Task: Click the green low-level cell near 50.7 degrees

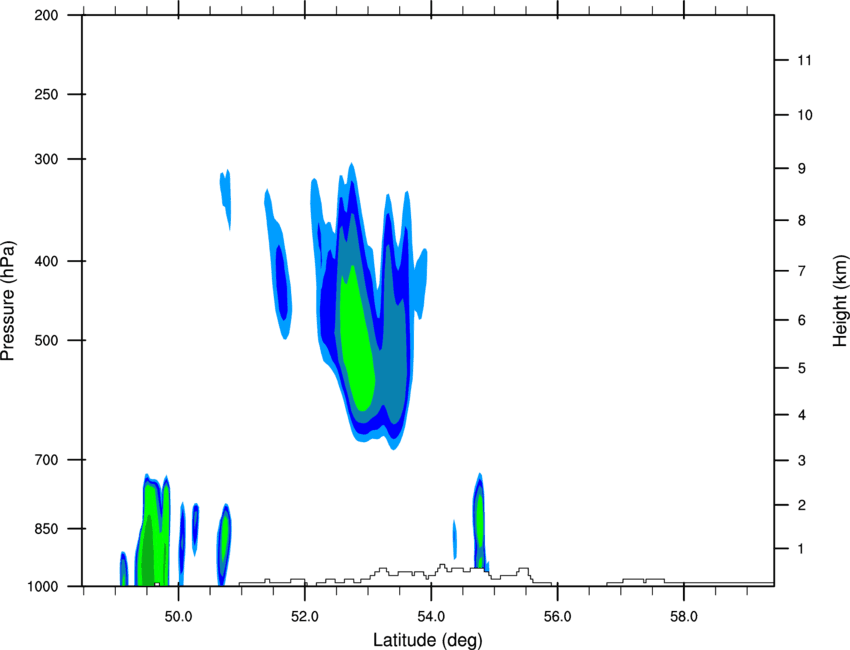Action: tap(224, 539)
